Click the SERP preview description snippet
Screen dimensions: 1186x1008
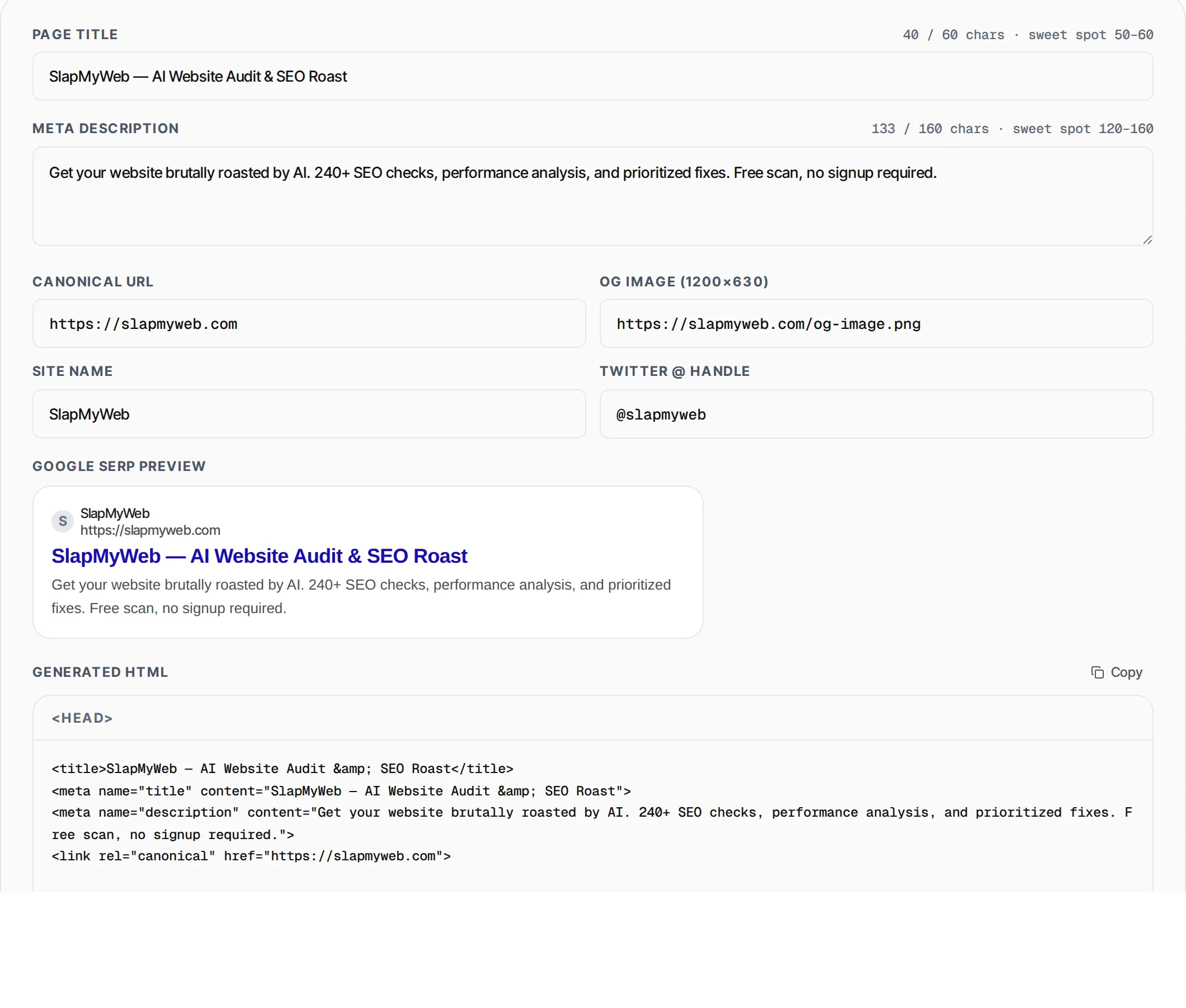(x=361, y=596)
